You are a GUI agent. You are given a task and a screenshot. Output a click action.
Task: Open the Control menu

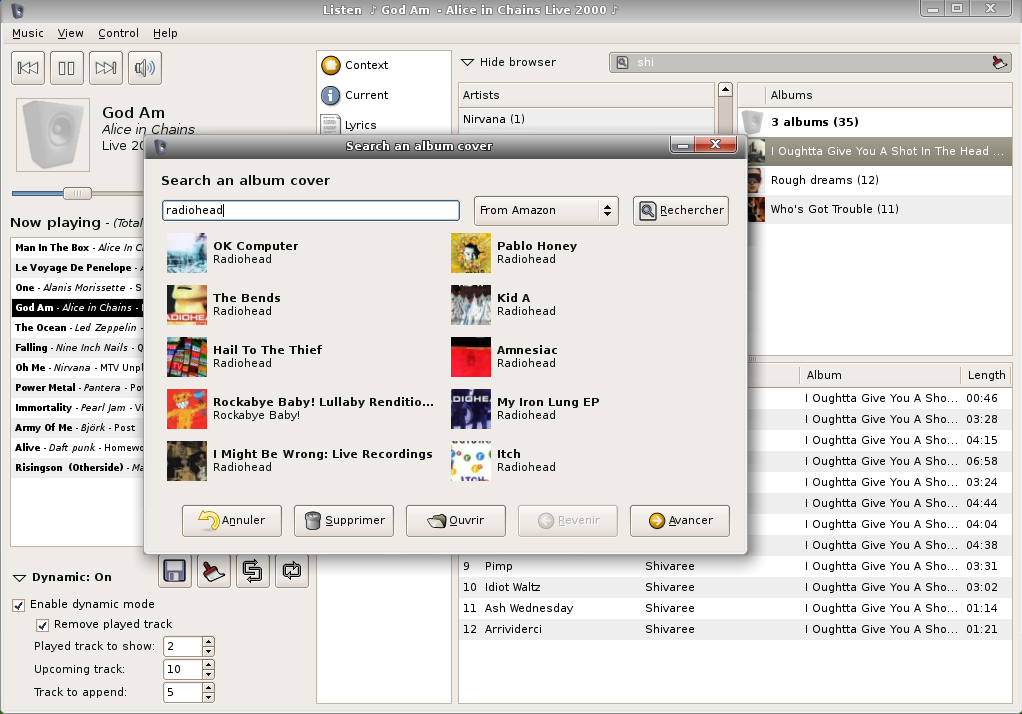pos(119,33)
